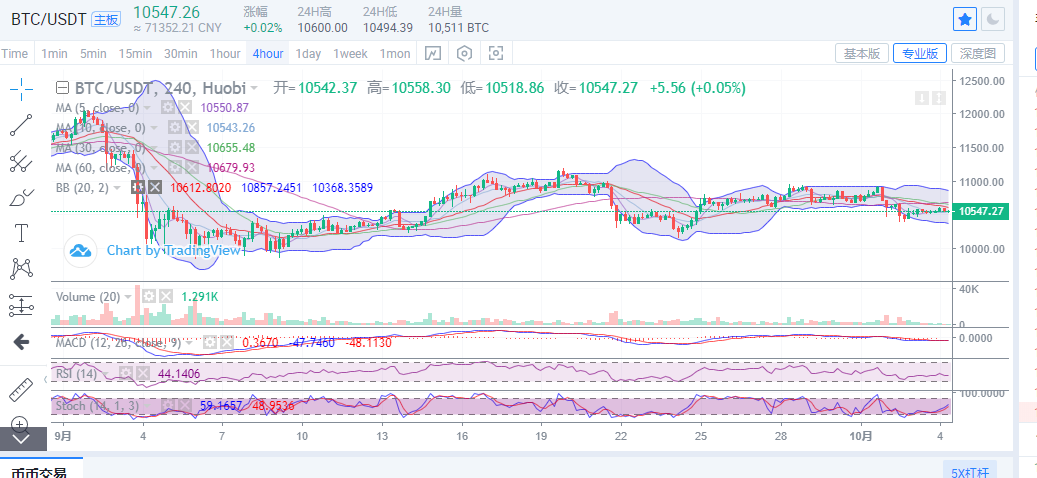
Task: Toggle favorite star for BTC/USDT
Action: tap(965, 19)
